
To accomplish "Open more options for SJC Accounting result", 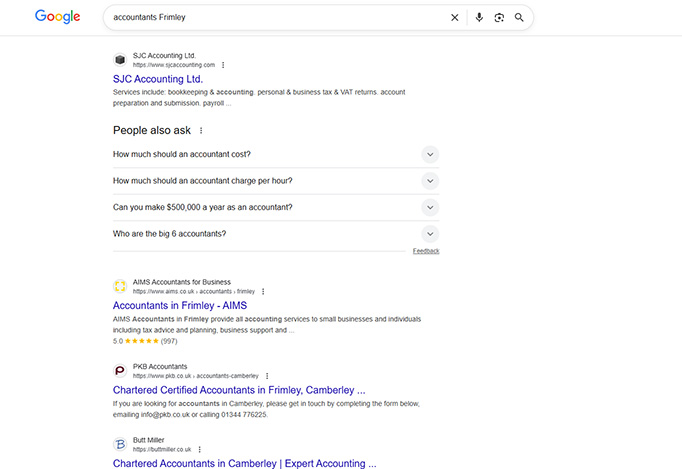I will 223,65.
